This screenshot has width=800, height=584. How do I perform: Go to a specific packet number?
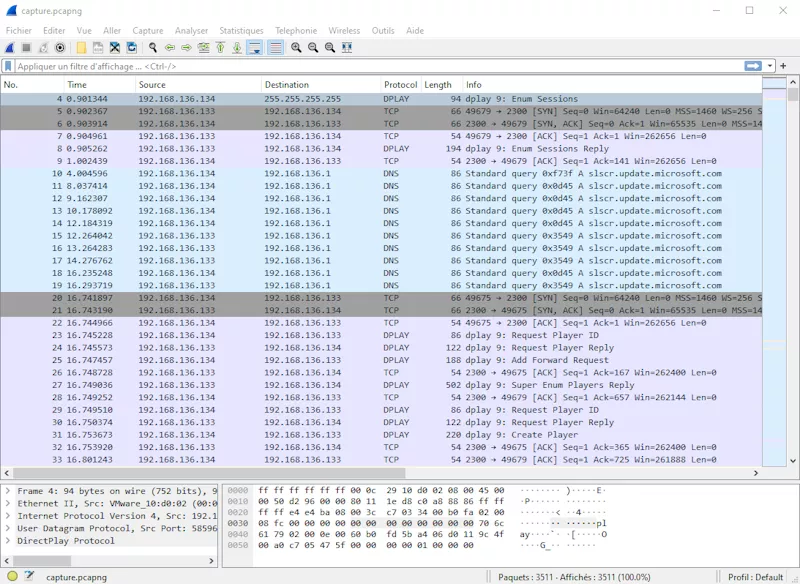point(204,48)
